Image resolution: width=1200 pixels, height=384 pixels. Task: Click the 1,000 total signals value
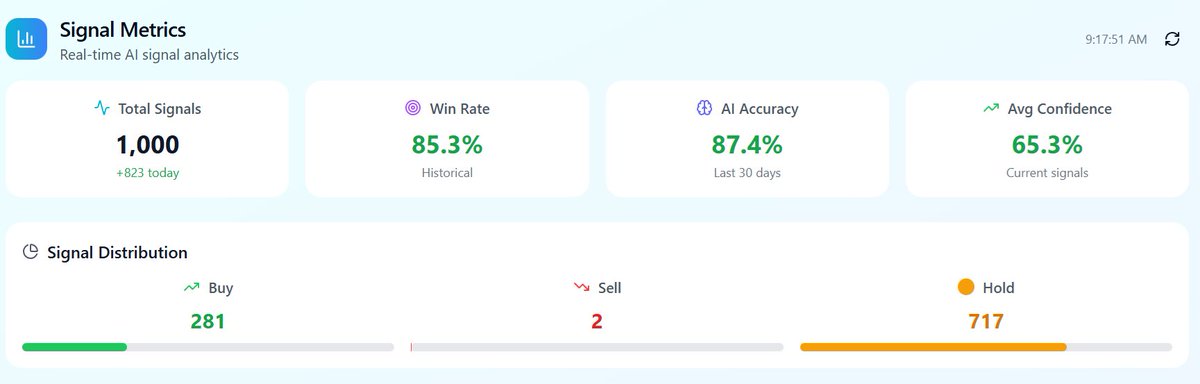tap(148, 144)
